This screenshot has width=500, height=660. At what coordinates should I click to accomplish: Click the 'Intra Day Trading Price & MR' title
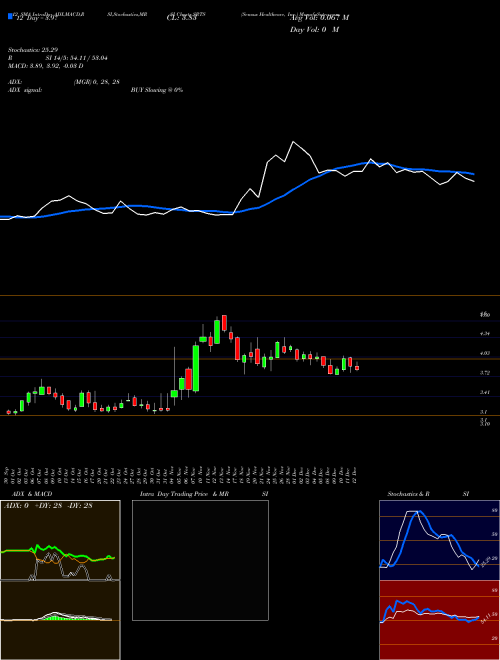click(x=185, y=494)
